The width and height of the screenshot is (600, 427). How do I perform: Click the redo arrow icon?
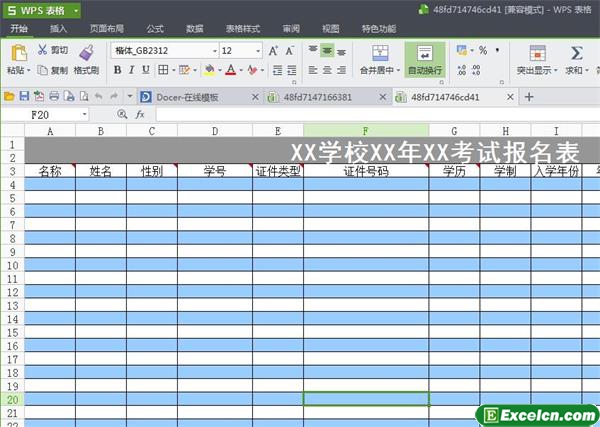114,96
